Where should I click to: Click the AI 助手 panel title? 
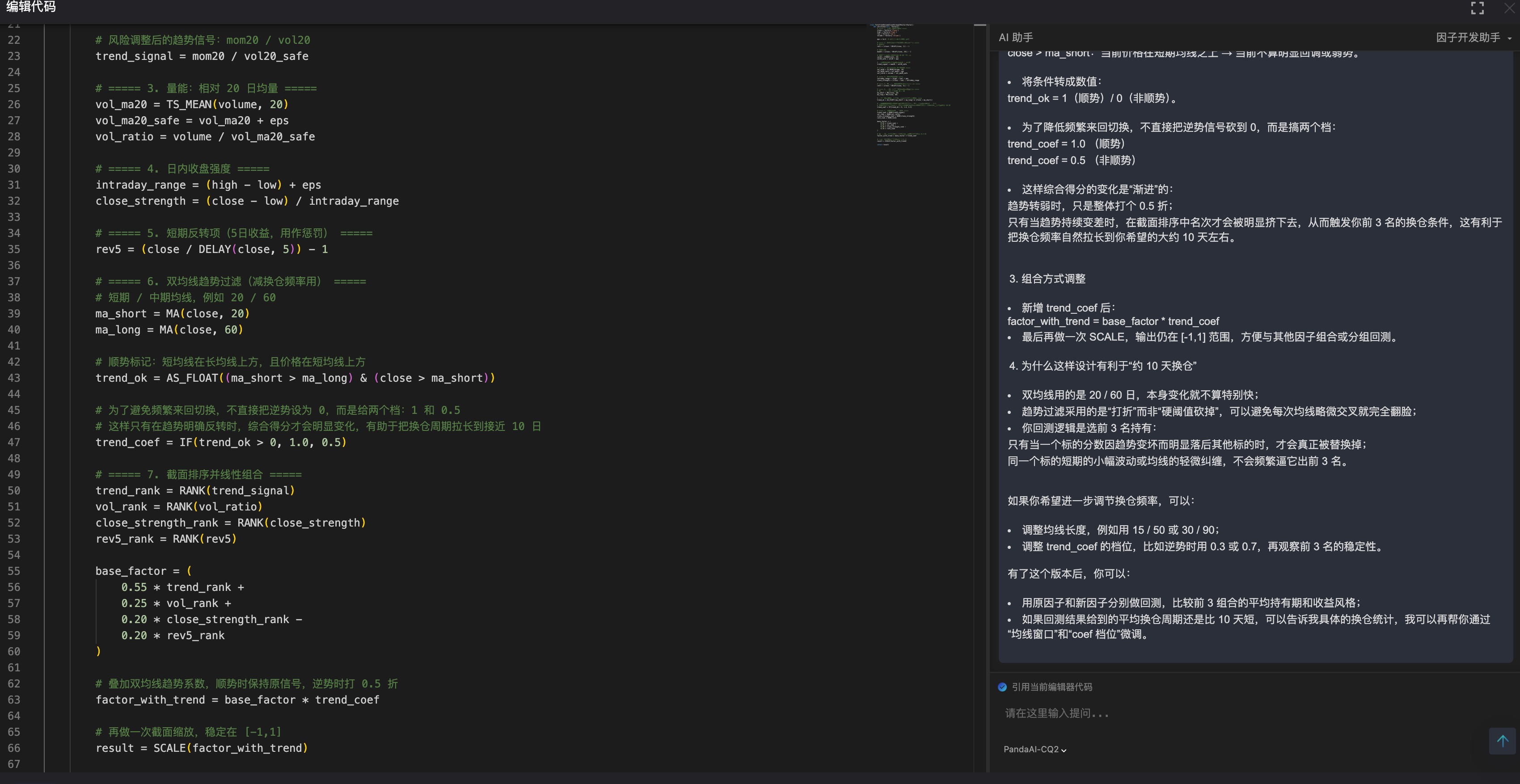[1016, 37]
